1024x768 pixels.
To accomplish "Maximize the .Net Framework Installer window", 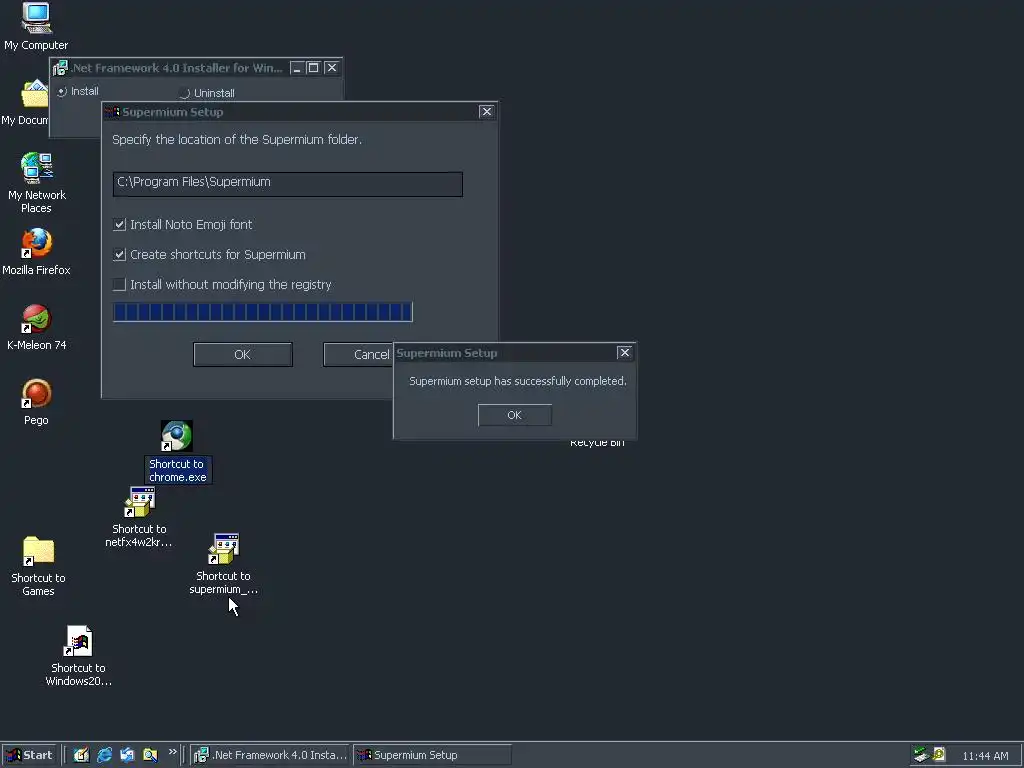I will (x=313, y=68).
